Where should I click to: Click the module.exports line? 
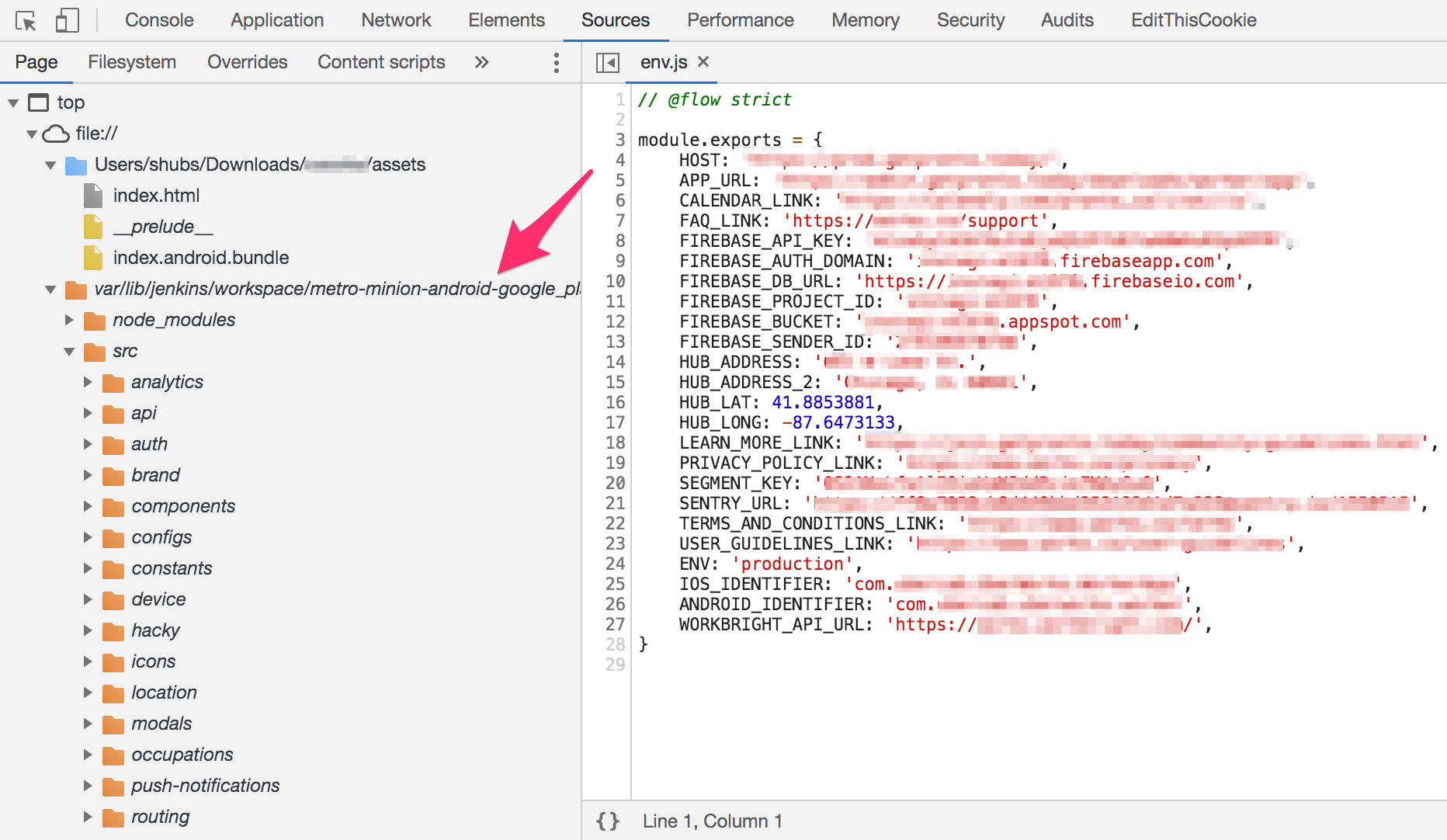click(x=730, y=140)
